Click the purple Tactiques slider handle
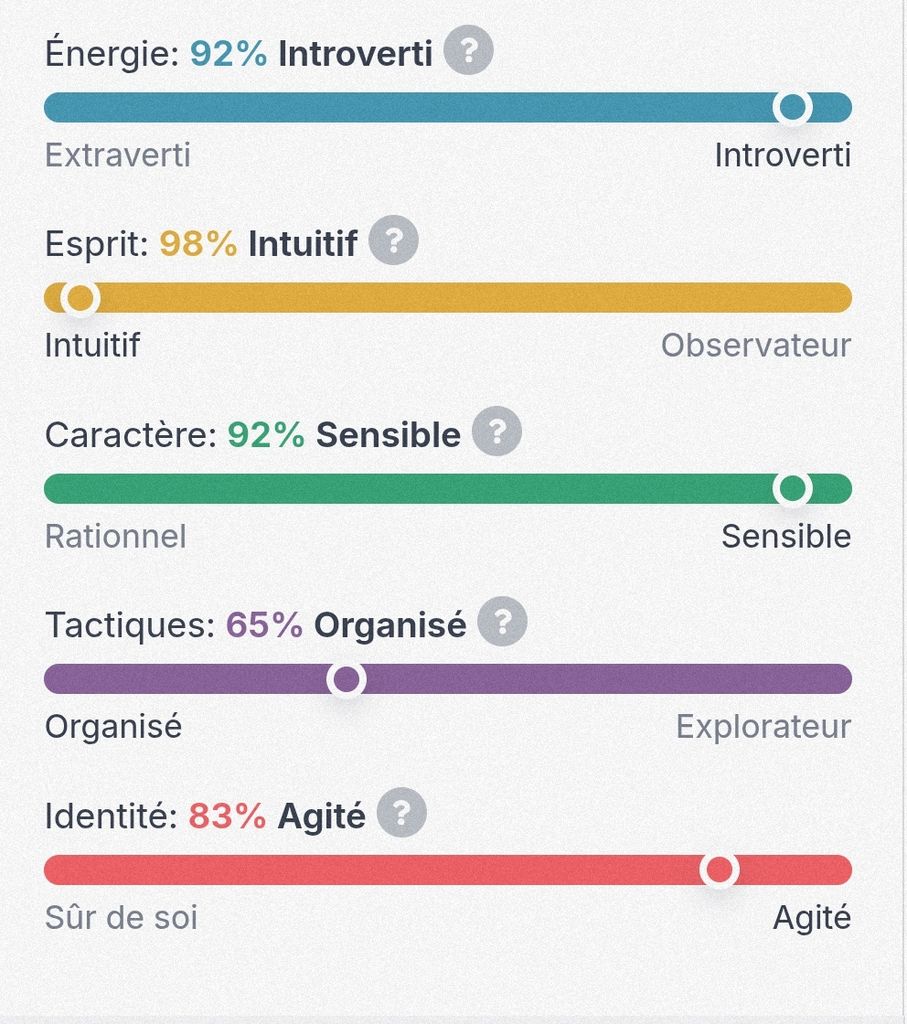 [x=346, y=679]
